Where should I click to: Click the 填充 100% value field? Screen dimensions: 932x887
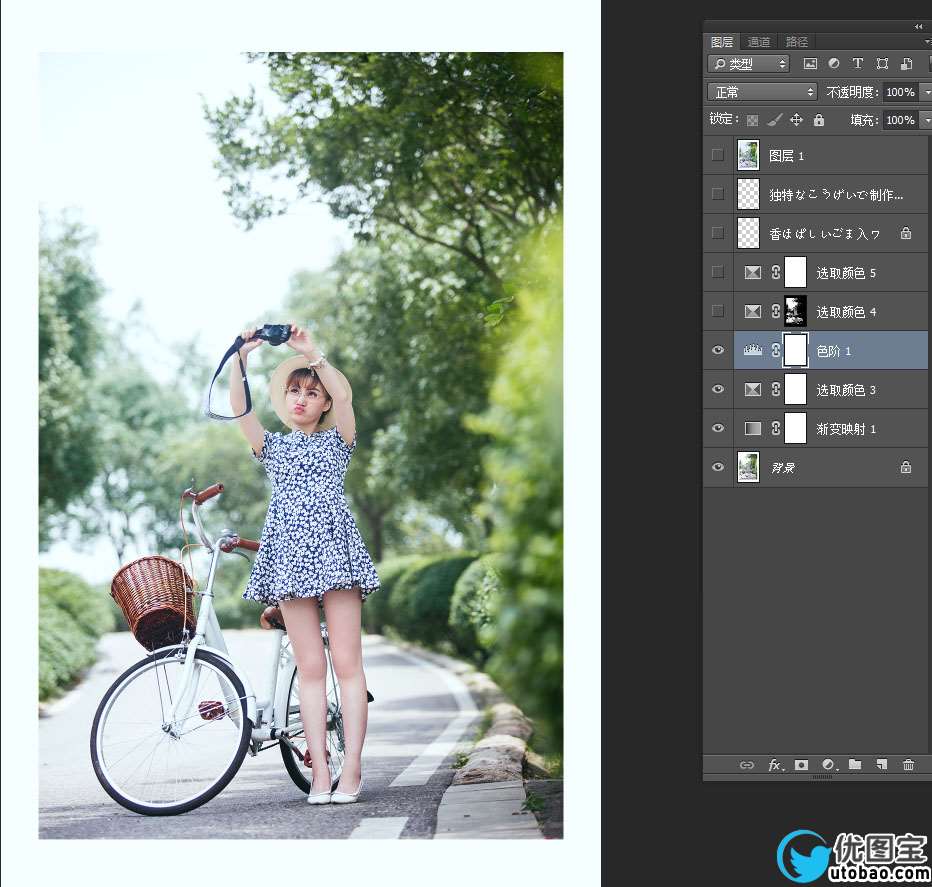point(901,120)
